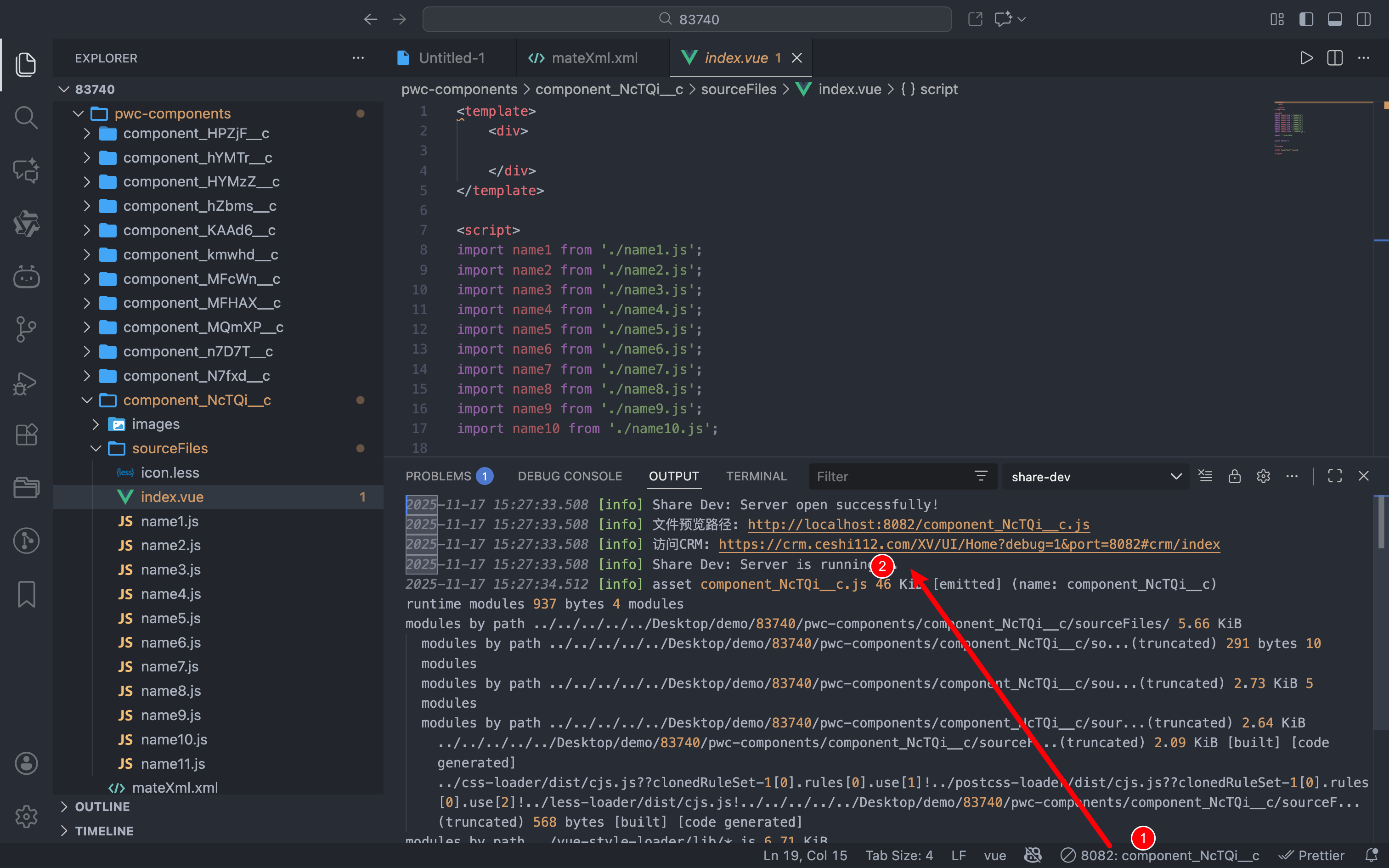Viewport: 1389px width, 868px height.
Task: Open the Source Control view
Action: (26, 329)
